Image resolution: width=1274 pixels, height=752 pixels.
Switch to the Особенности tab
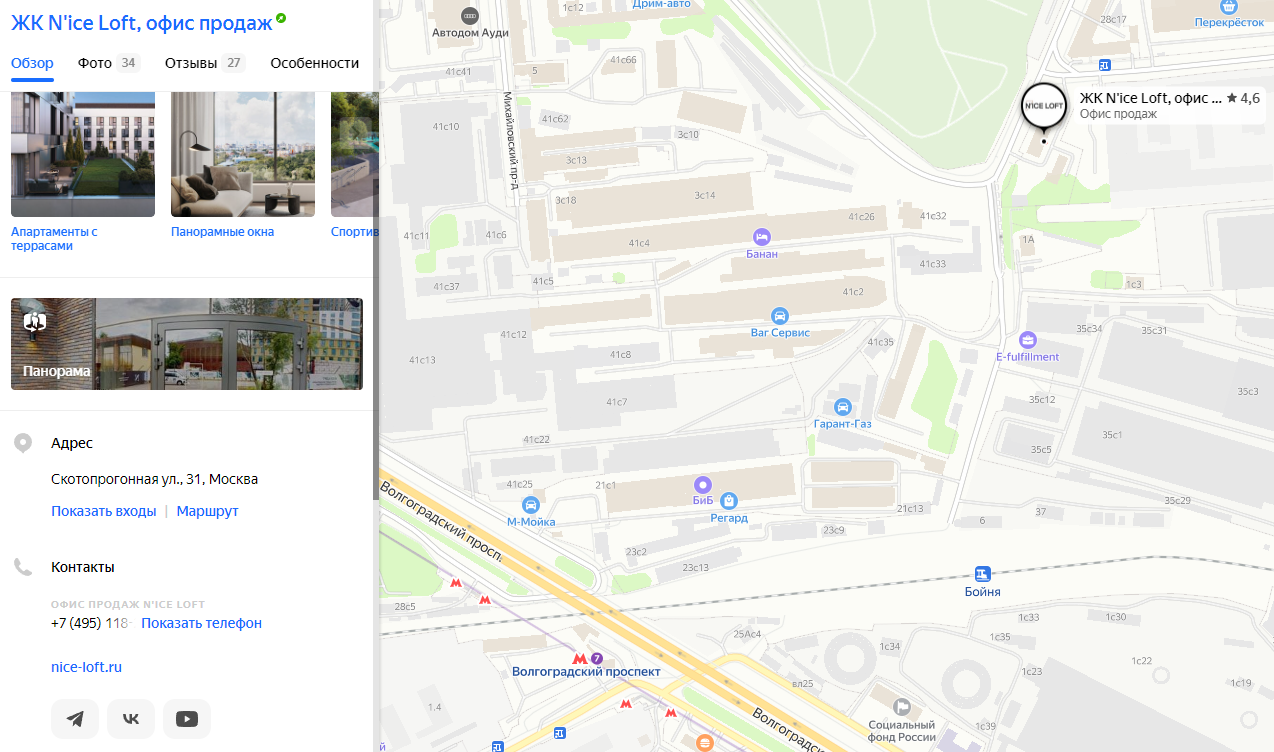(x=314, y=63)
